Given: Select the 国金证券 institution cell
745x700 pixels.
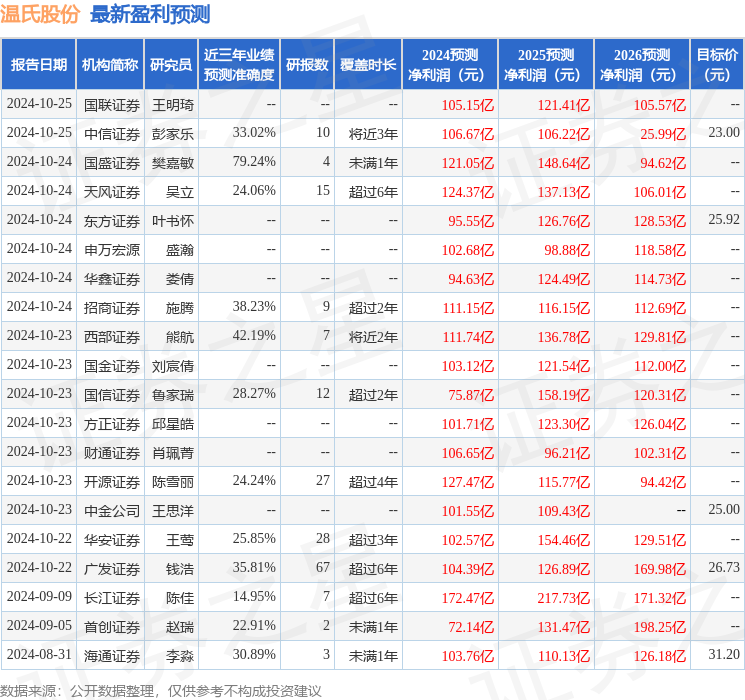Looking at the screenshot, I should (x=112, y=366).
